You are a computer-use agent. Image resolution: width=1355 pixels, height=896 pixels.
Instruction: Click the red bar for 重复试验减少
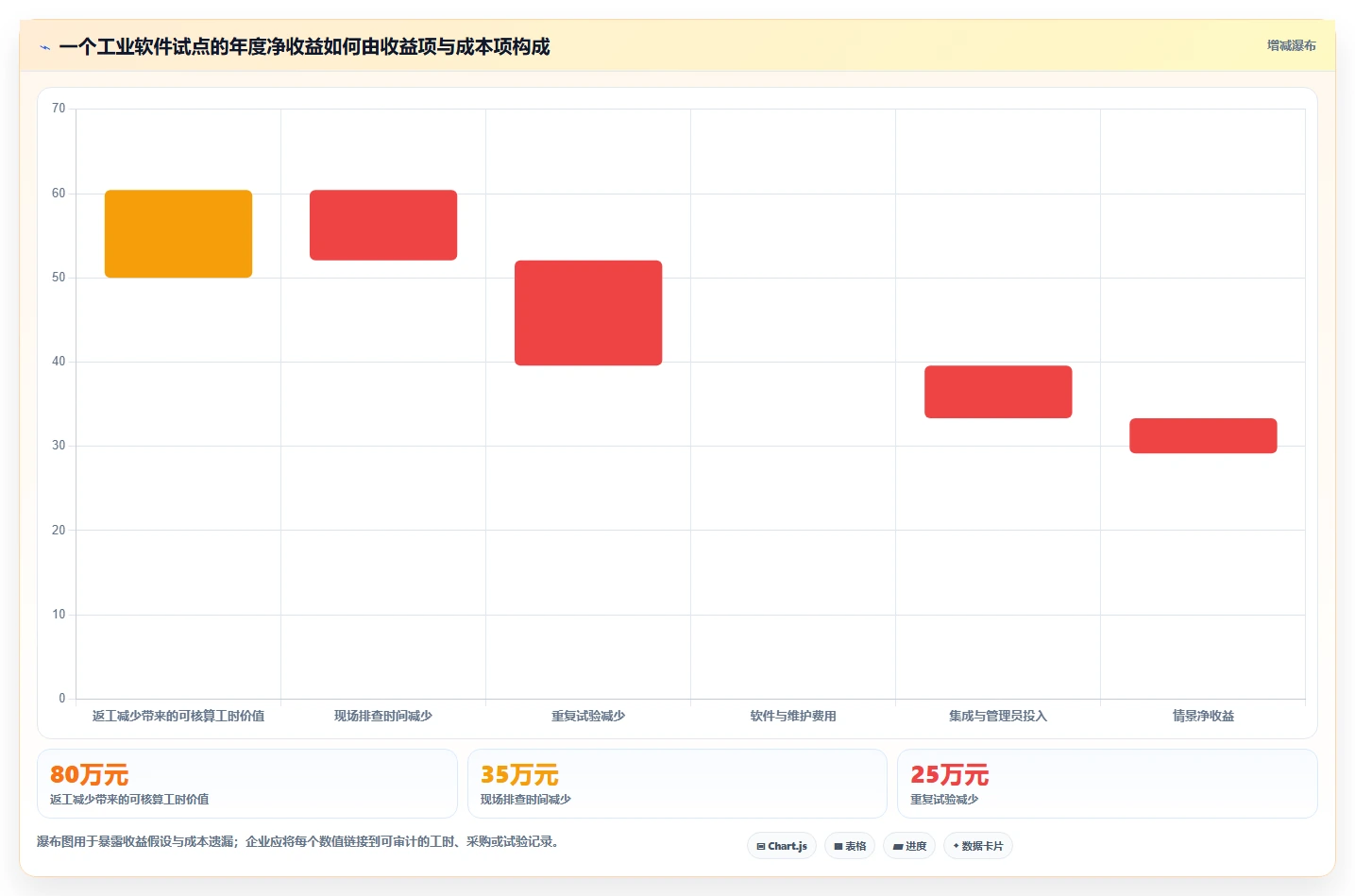point(588,313)
